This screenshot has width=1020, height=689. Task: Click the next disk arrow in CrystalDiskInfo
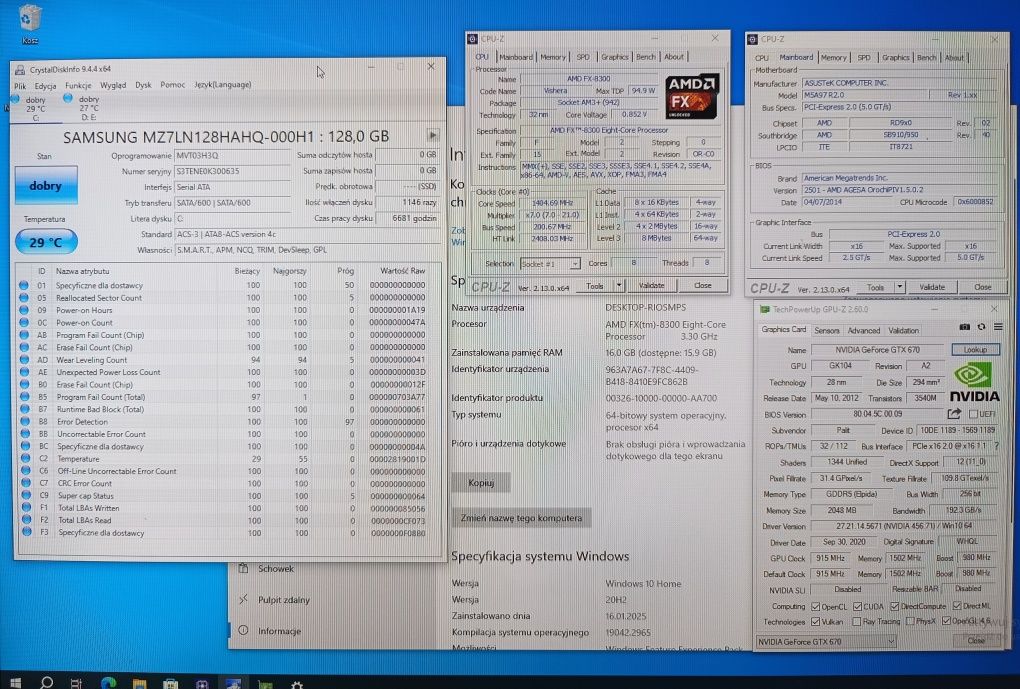(x=433, y=135)
